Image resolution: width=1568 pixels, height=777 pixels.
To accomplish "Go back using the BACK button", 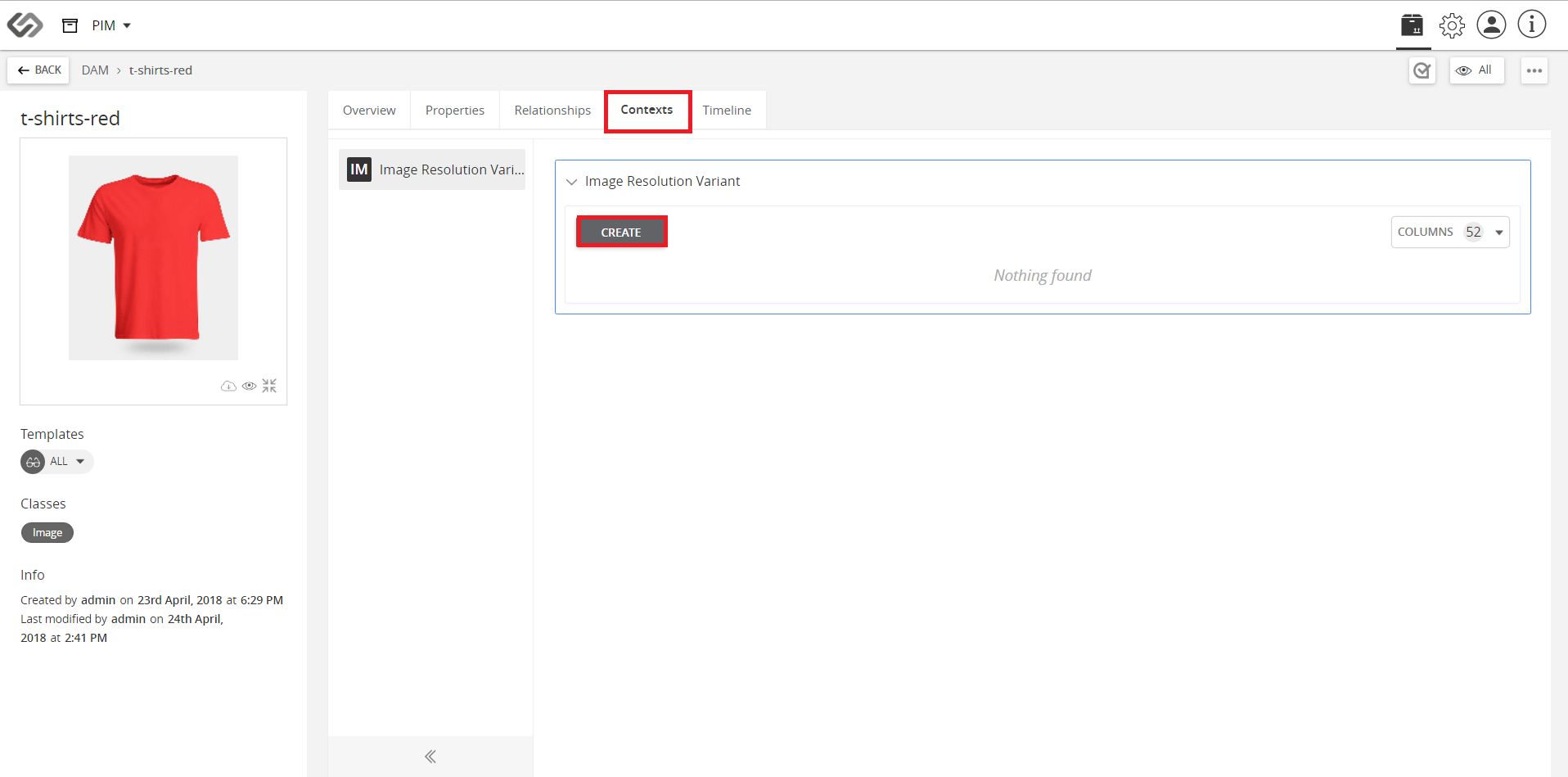I will [x=38, y=70].
